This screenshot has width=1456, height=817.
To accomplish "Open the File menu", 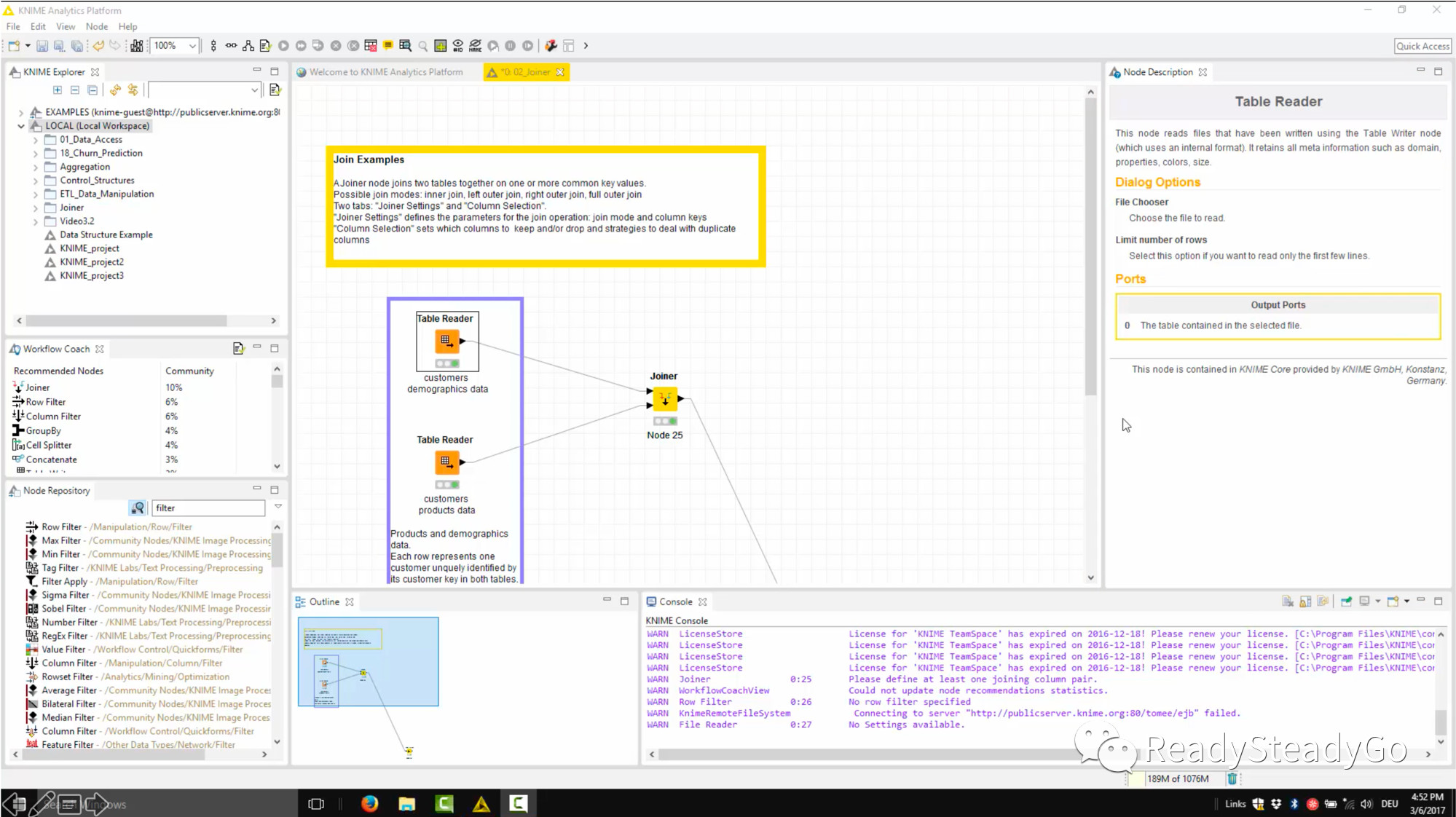I will click(x=13, y=26).
